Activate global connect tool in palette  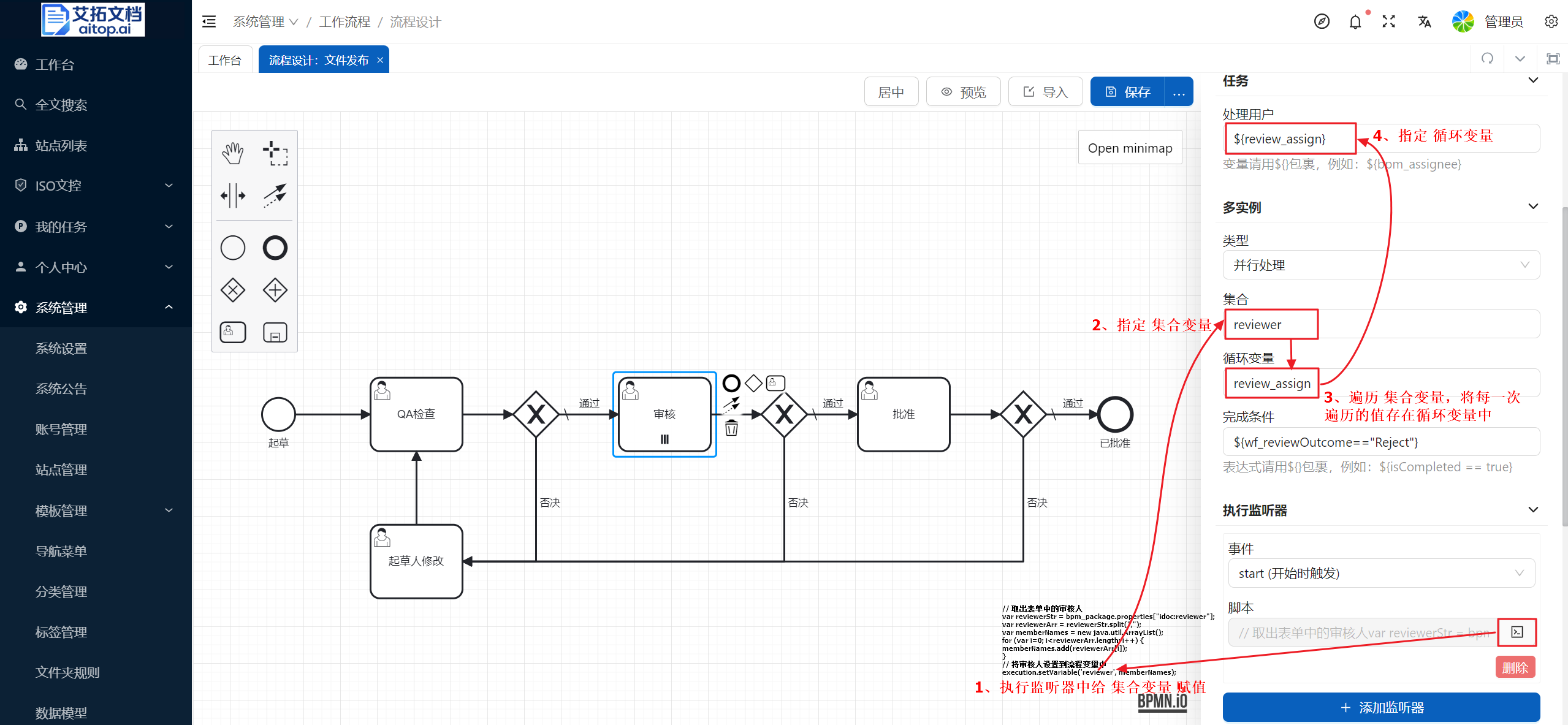(x=275, y=195)
